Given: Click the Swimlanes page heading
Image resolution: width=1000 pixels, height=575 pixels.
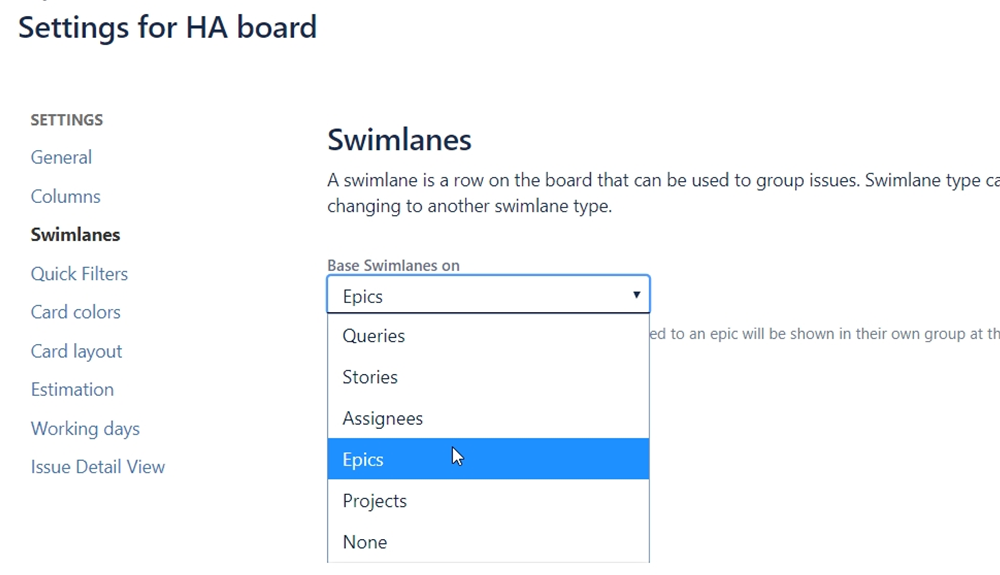Looking at the screenshot, I should (x=399, y=140).
